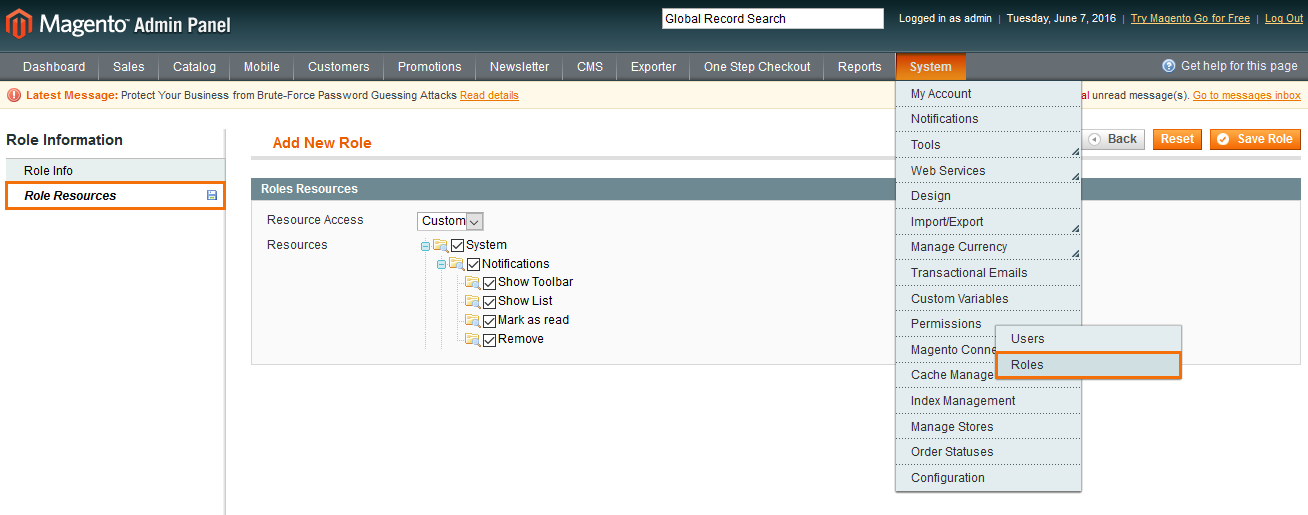Open the One Step Checkout menu
The width and height of the screenshot is (1308, 515).
757,67
